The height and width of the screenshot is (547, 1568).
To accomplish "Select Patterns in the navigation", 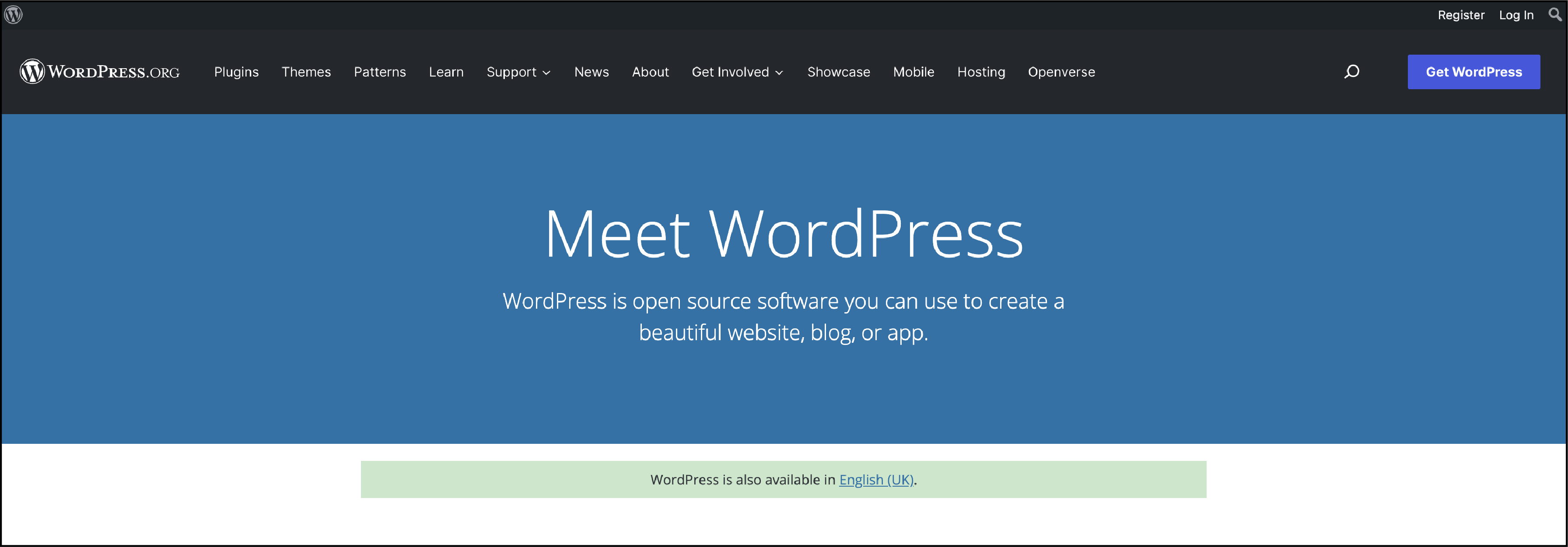I will (380, 72).
